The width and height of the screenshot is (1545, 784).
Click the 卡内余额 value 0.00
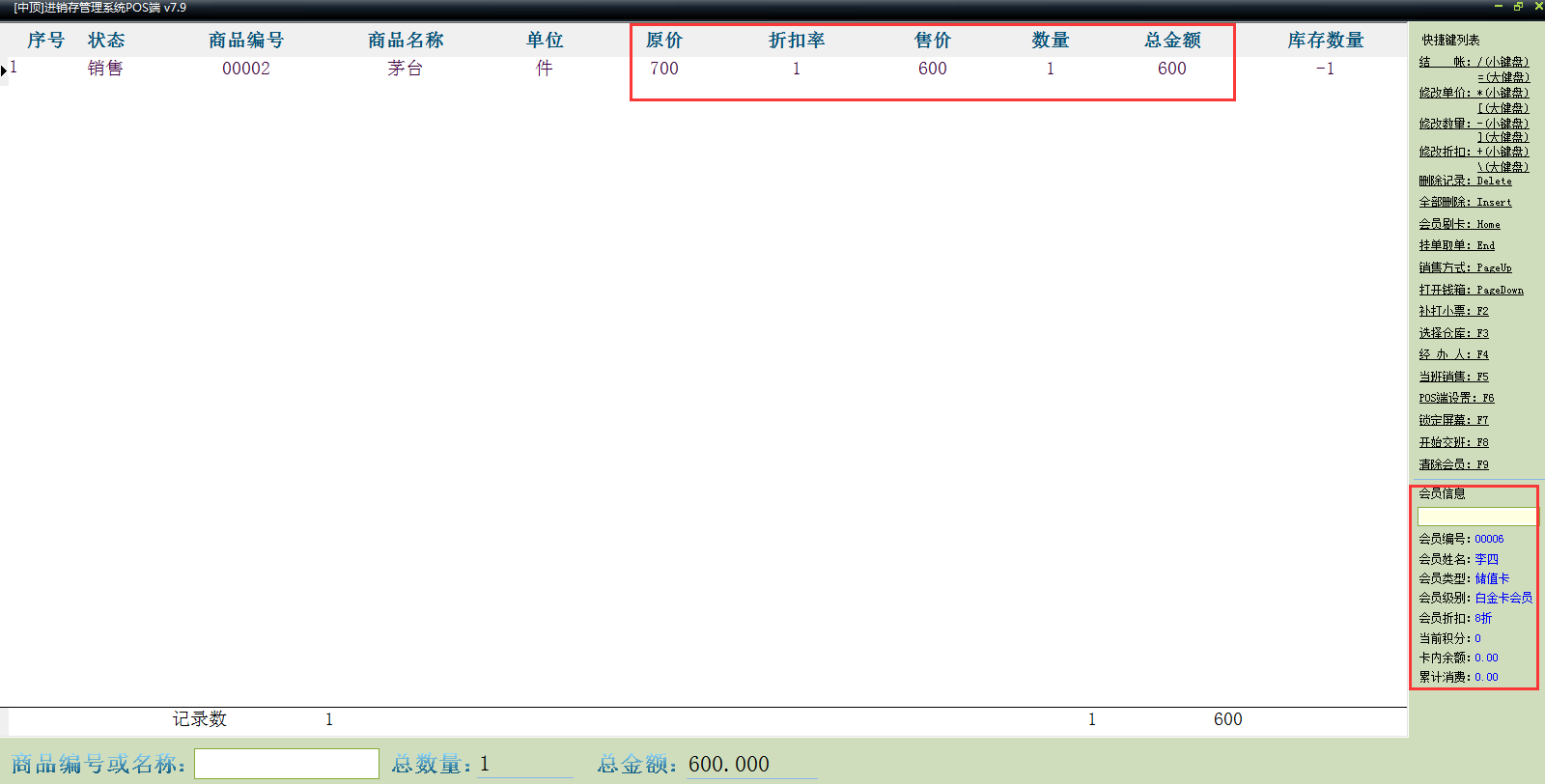tap(1486, 658)
